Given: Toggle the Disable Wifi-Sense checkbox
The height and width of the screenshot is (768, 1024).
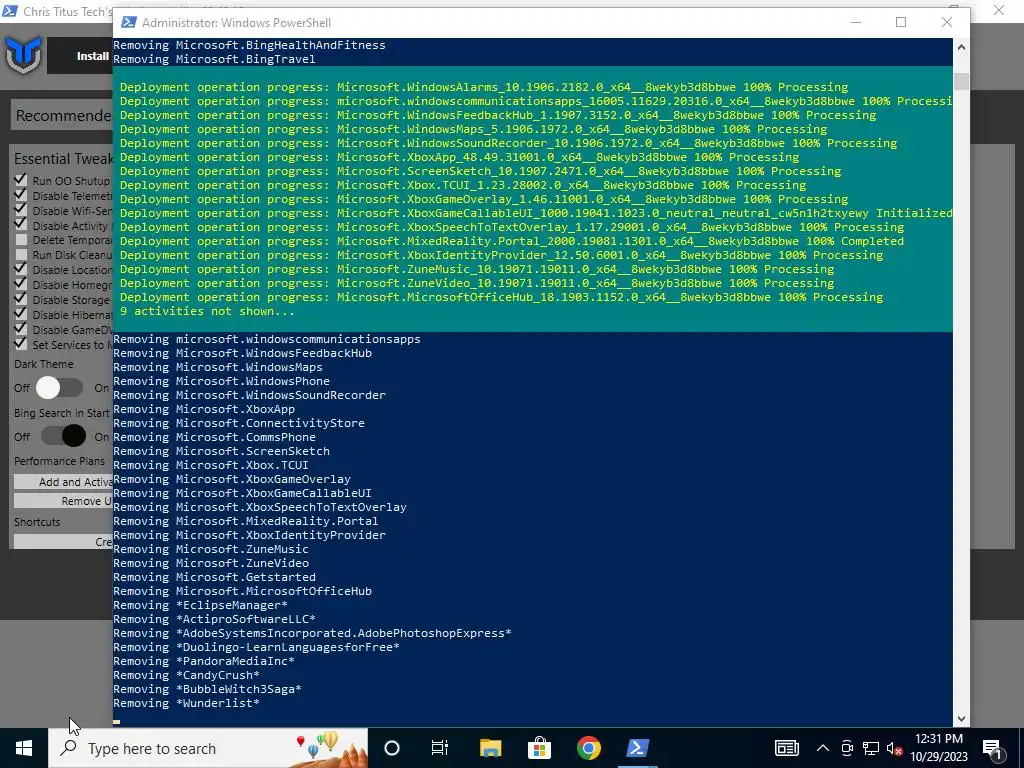Looking at the screenshot, I should tap(21, 210).
